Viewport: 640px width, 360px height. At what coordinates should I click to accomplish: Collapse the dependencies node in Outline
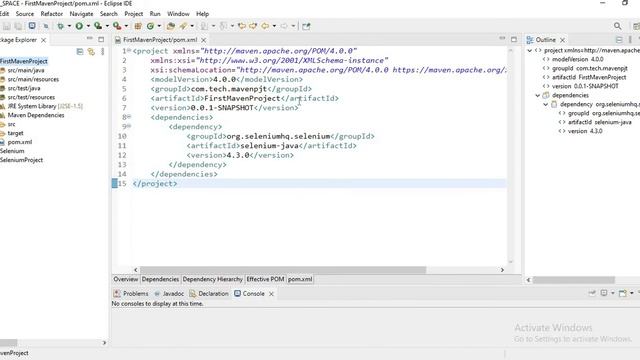[x=538, y=96]
